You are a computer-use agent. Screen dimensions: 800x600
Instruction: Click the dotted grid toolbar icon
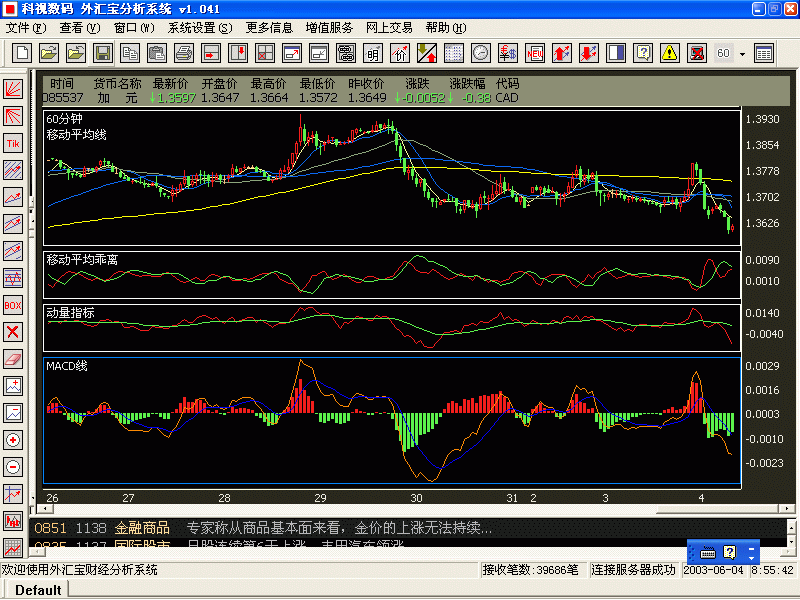tap(454, 53)
